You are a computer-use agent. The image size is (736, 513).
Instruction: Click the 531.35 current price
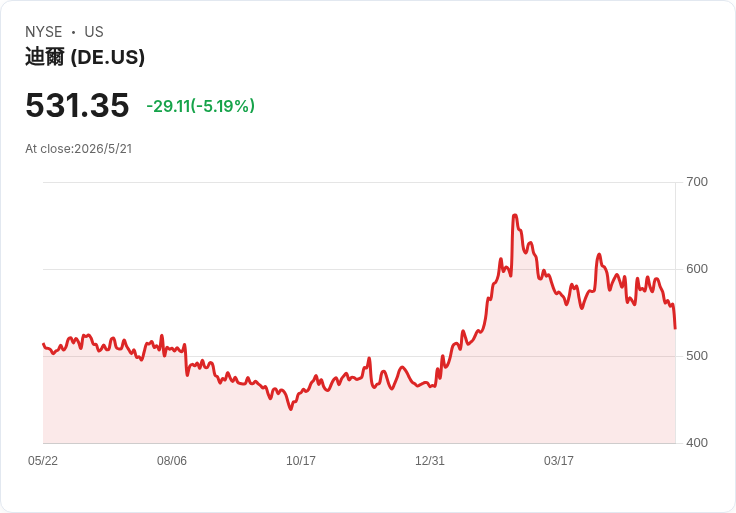point(77,105)
